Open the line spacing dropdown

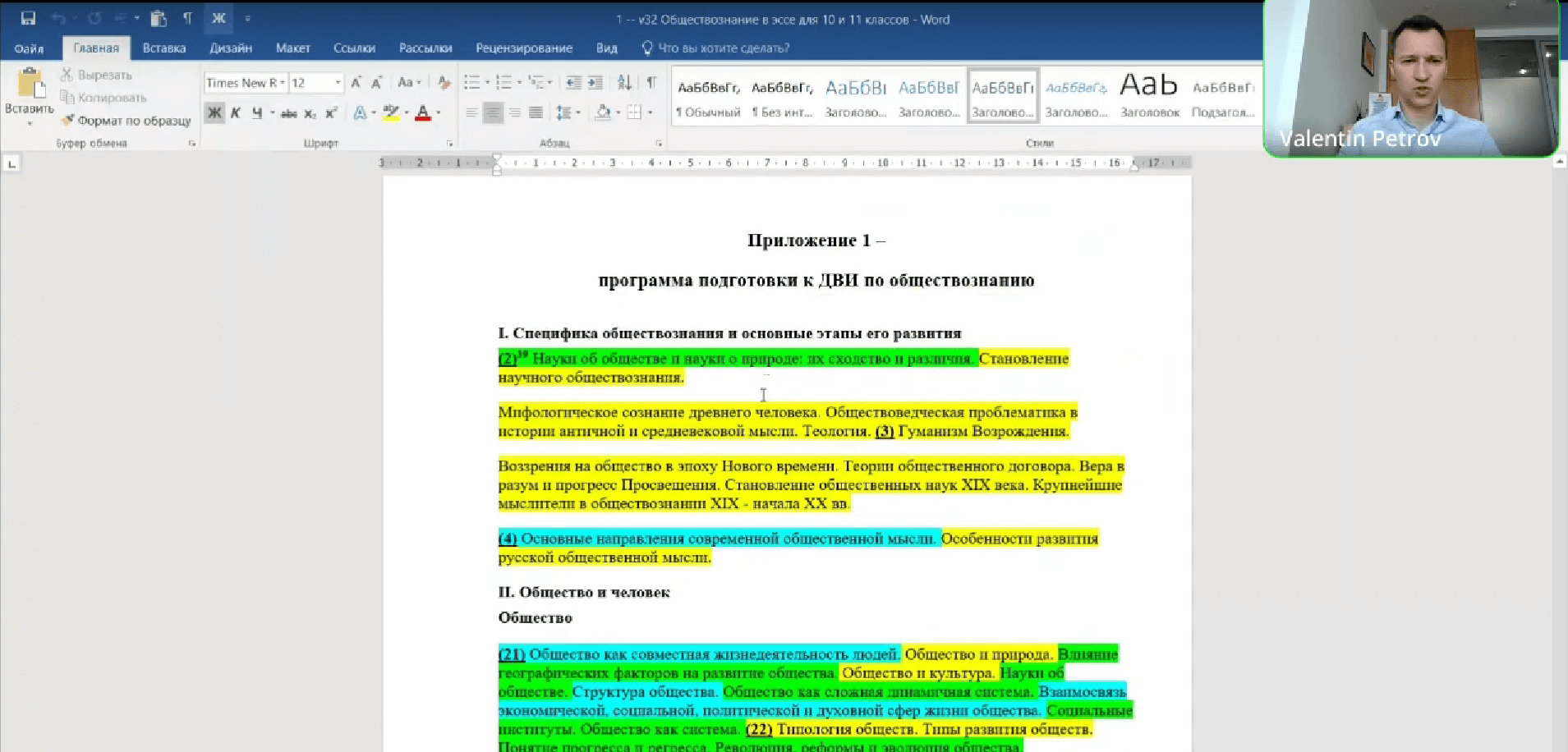[568, 112]
